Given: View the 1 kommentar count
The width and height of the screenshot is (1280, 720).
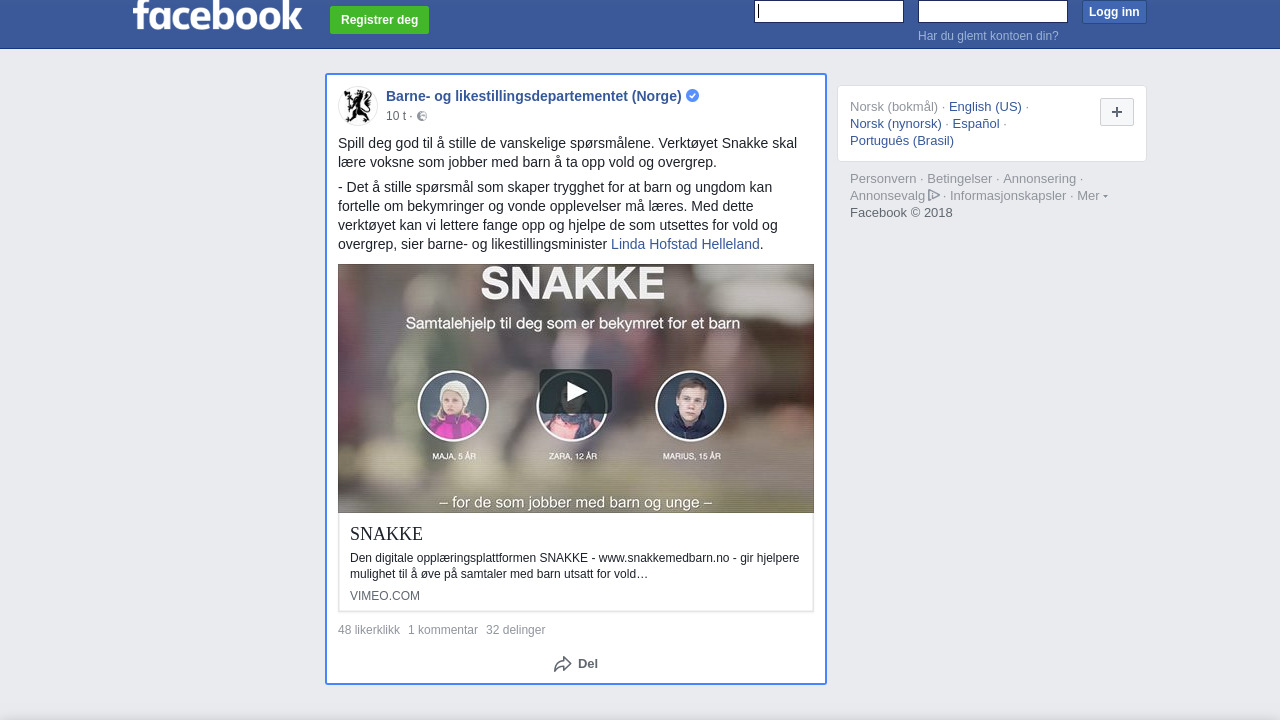Looking at the screenshot, I should (443, 630).
